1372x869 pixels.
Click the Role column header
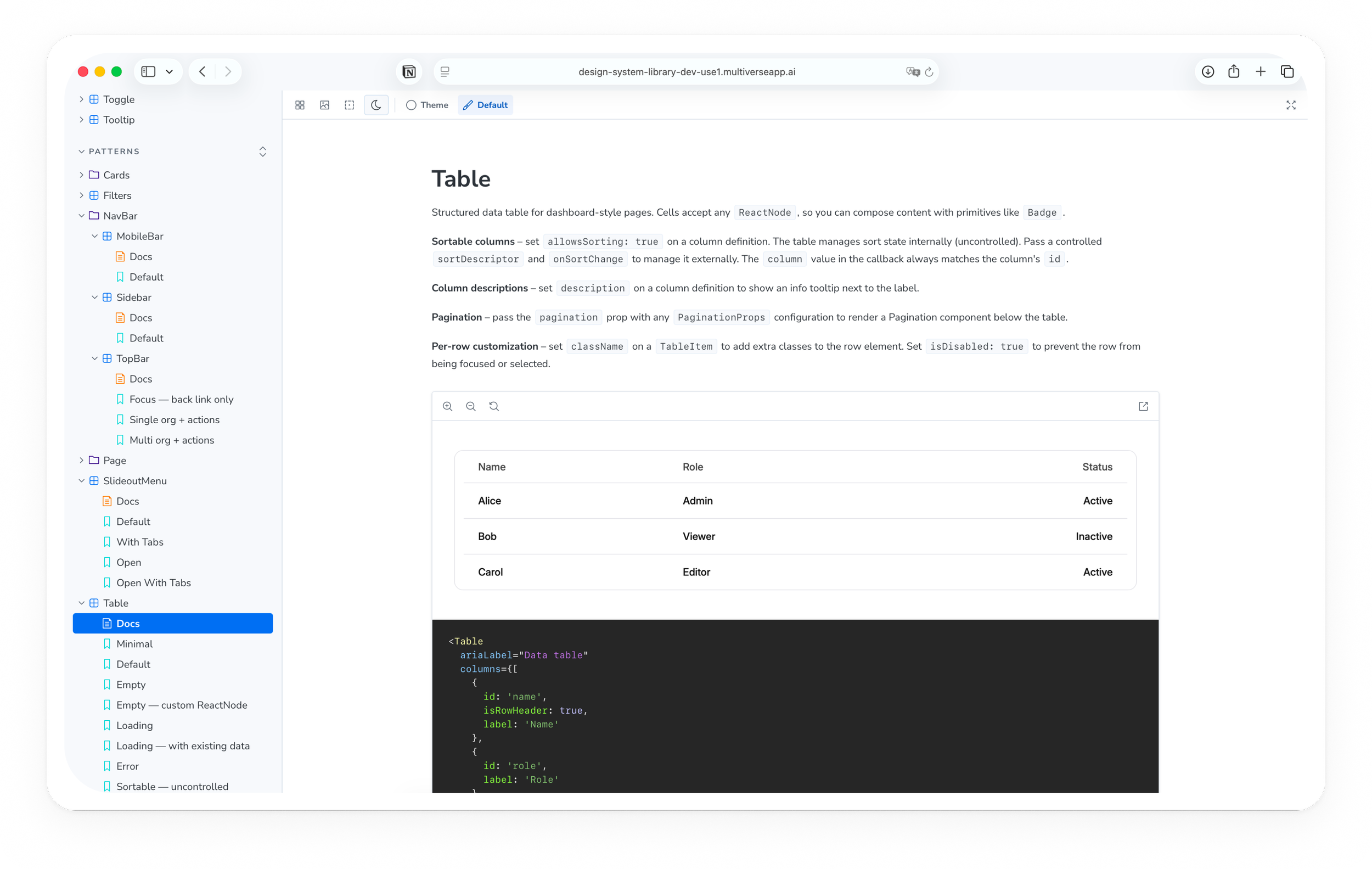pyautogui.click(x=692, y=467)
